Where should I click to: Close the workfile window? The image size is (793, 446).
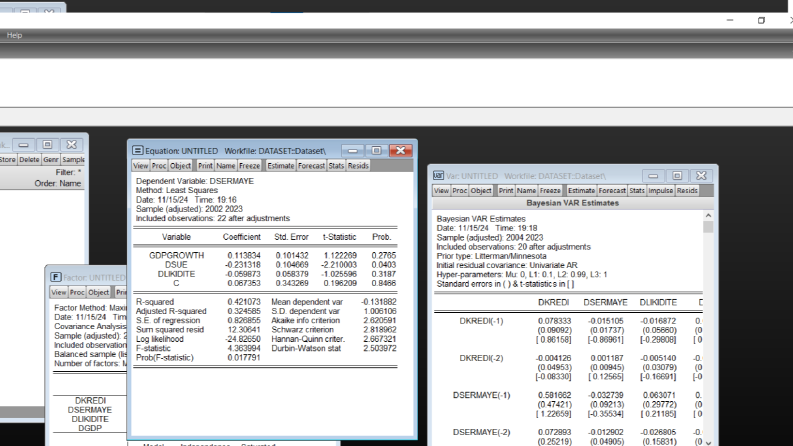[71, 145]
